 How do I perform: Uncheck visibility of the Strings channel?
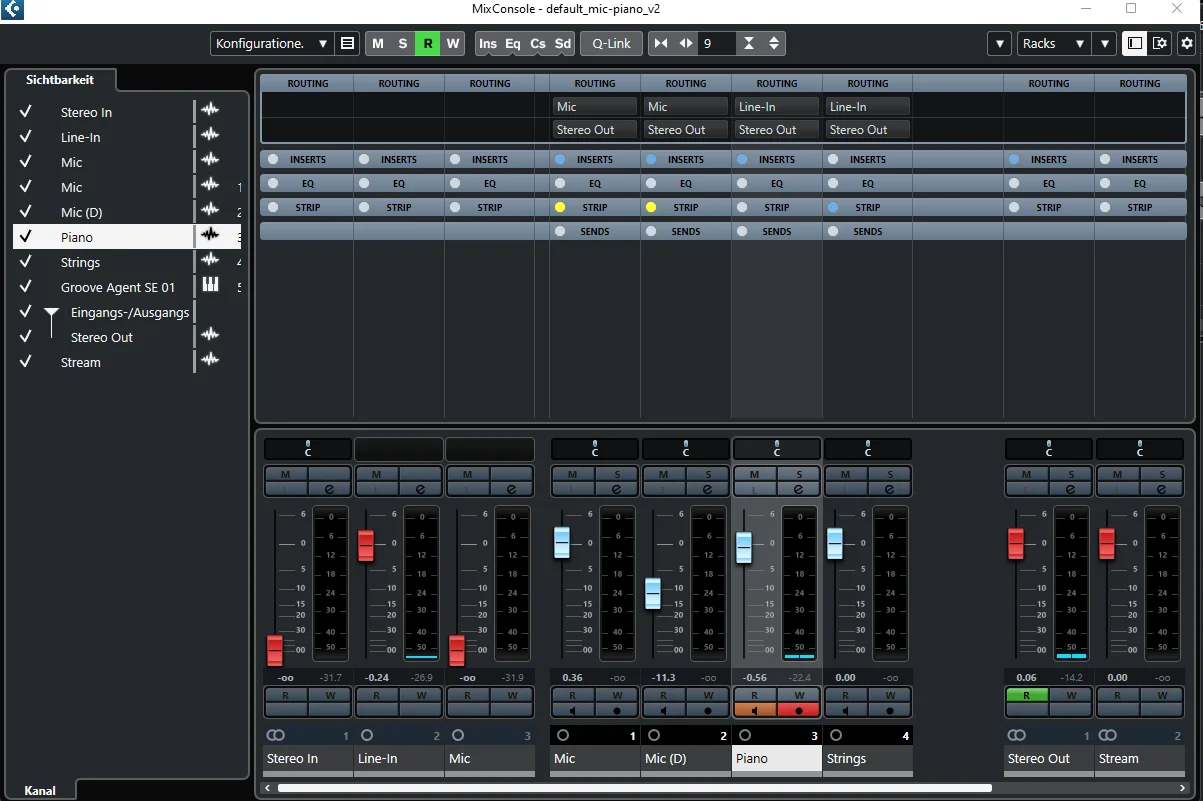26,262
